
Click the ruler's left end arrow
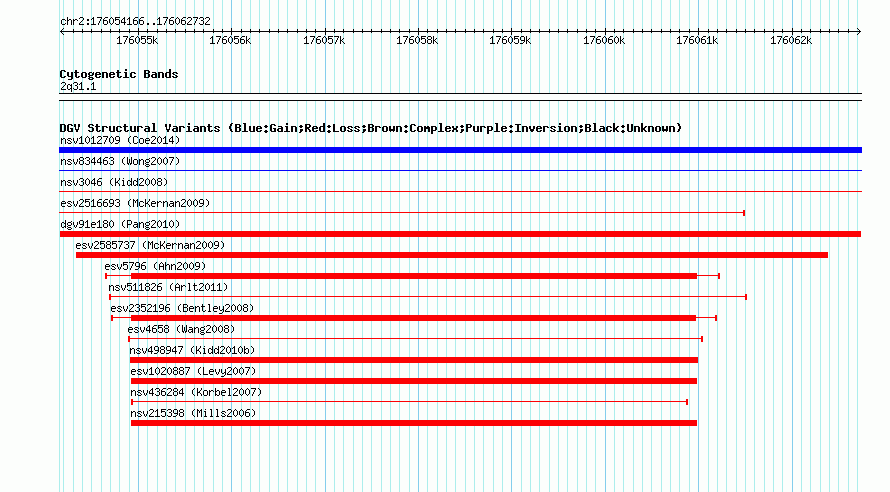coord(62,31)
